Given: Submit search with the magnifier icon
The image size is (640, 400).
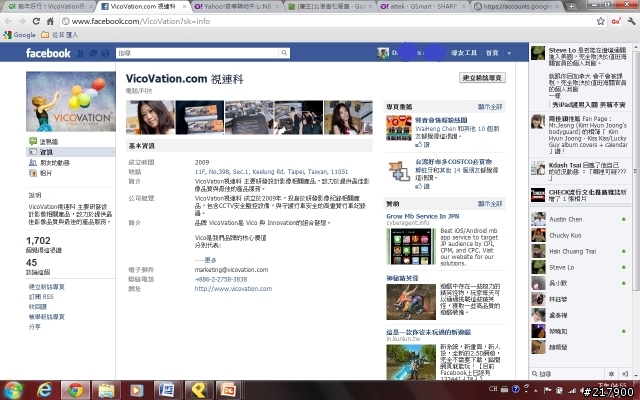Looking at the screenshot, I should pos(284,53).
